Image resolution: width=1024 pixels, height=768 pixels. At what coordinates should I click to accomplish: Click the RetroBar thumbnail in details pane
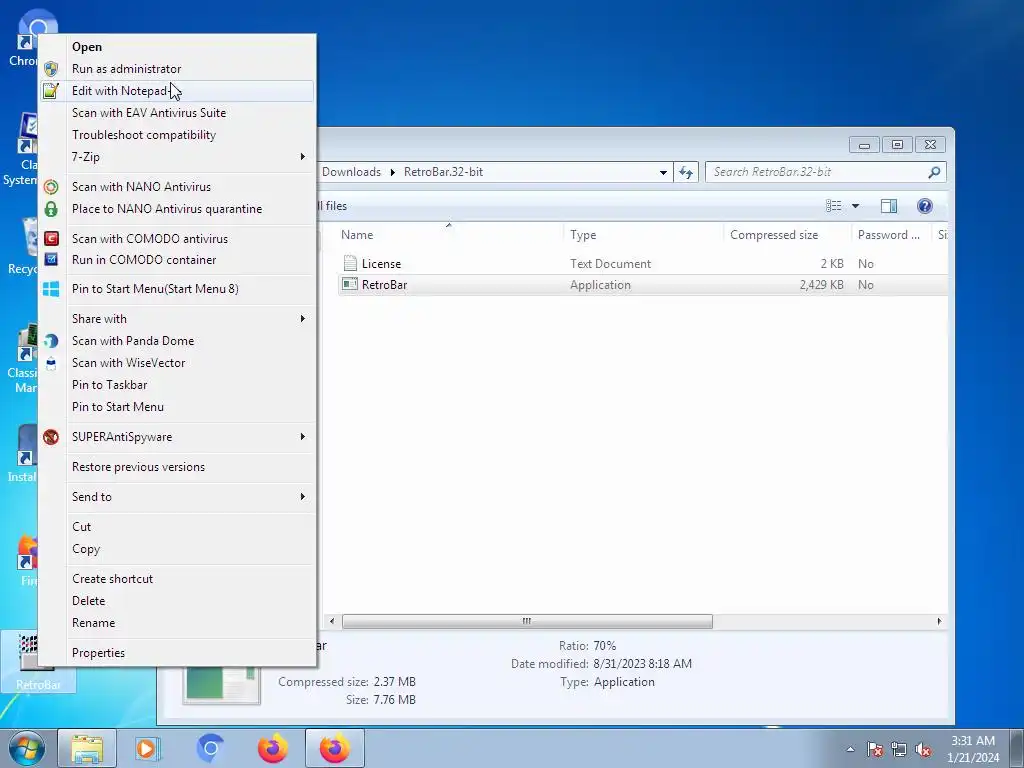coord(221,684)
